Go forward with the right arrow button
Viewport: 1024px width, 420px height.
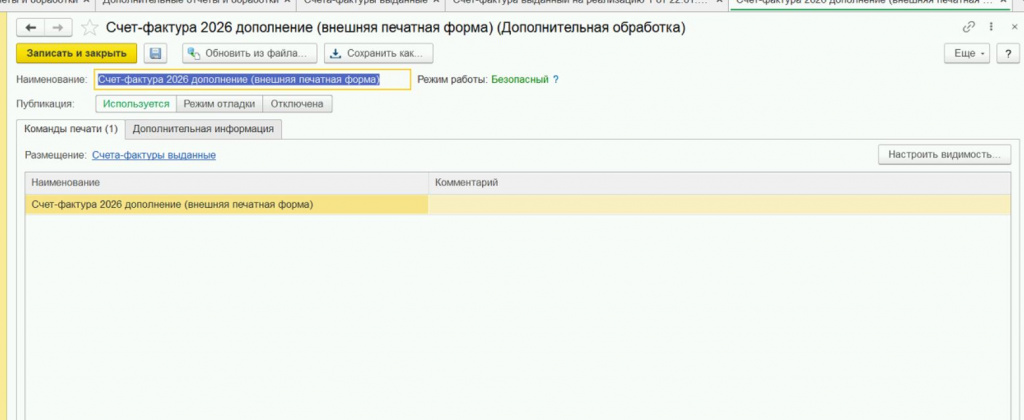pyautogui.click(x=58, y=27)
